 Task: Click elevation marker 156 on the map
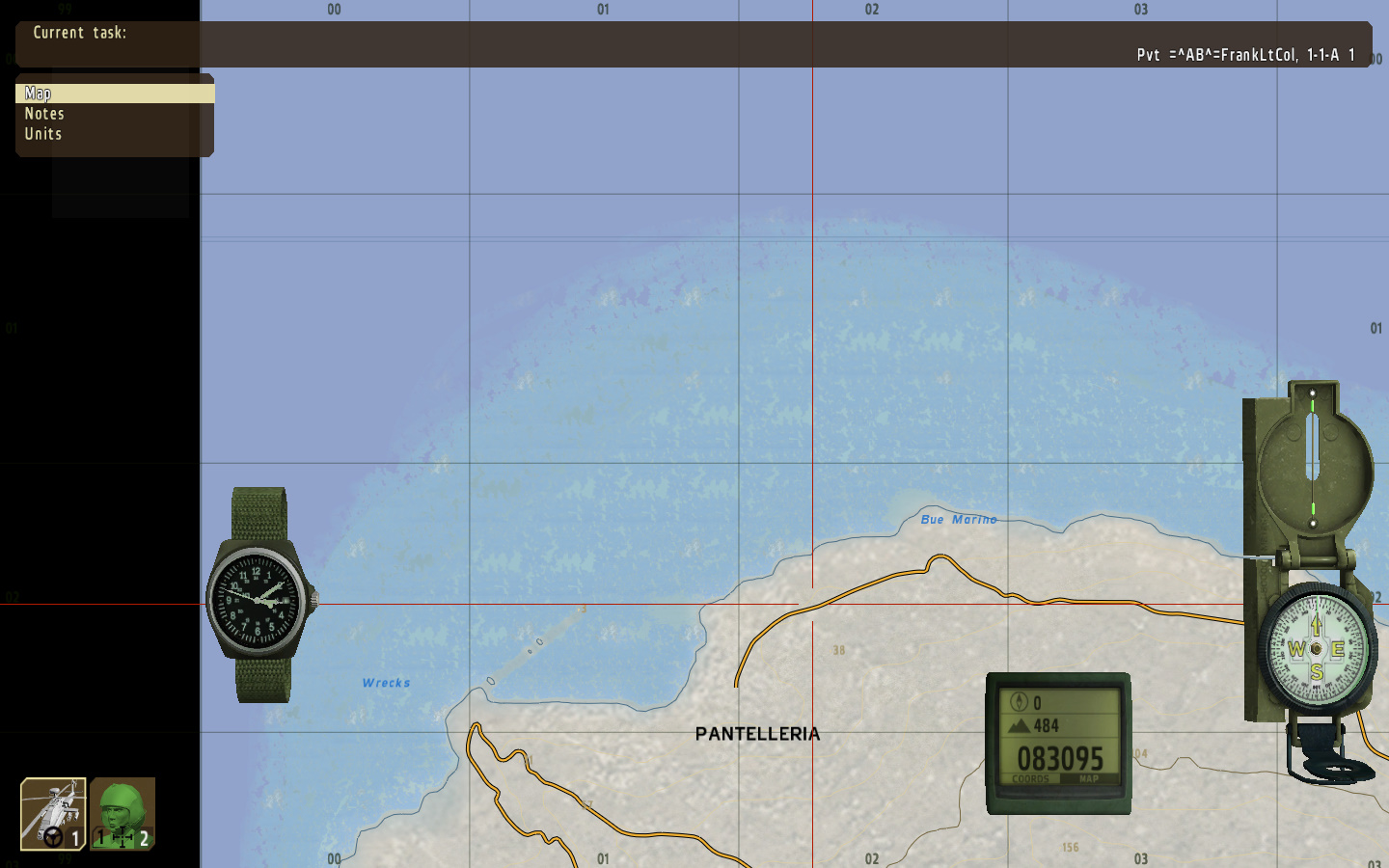1071,848
